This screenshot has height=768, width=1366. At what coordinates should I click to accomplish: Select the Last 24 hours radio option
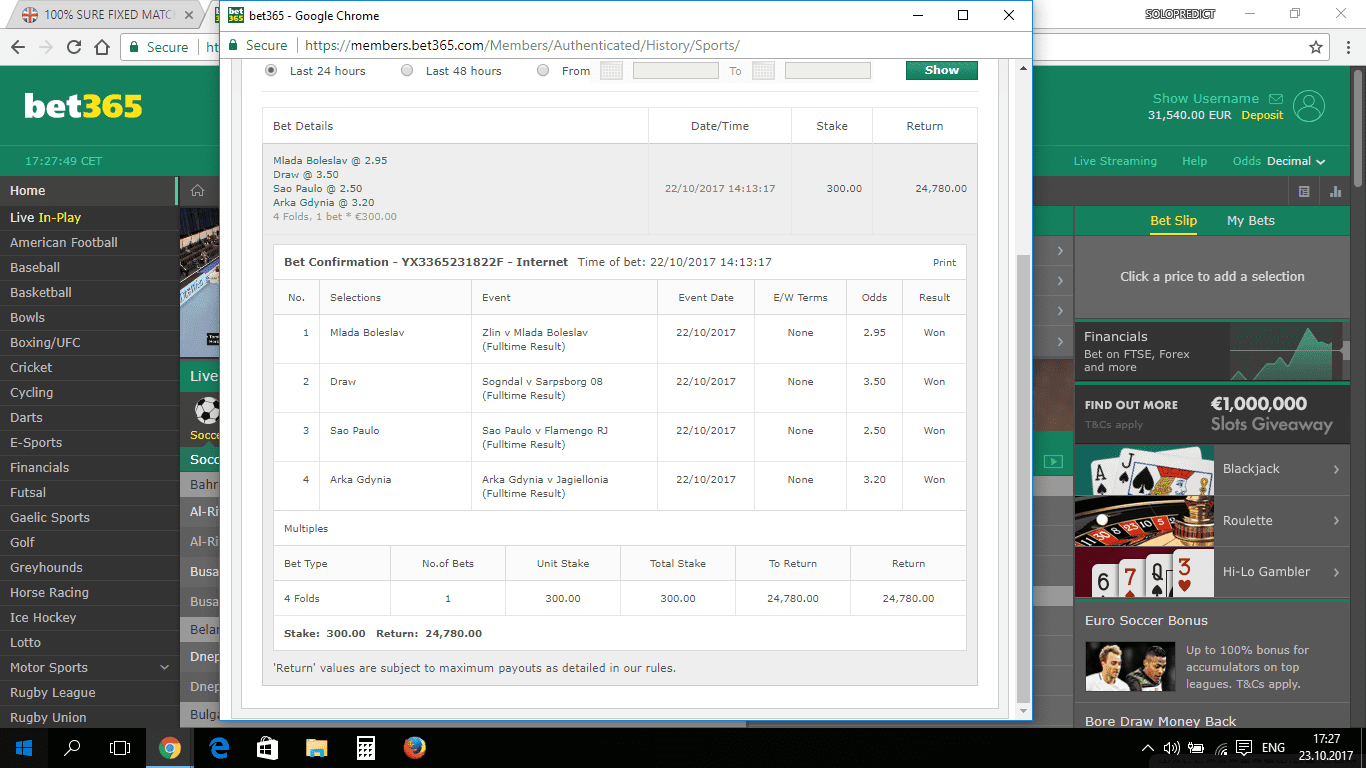coord(271,71)
